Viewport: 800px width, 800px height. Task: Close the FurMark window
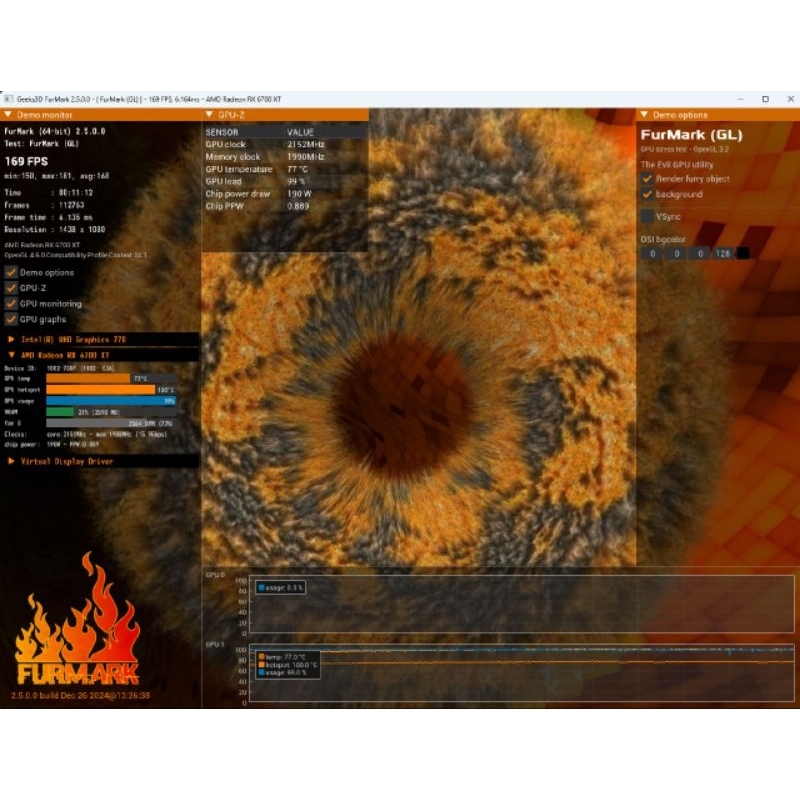click(790, 99)
